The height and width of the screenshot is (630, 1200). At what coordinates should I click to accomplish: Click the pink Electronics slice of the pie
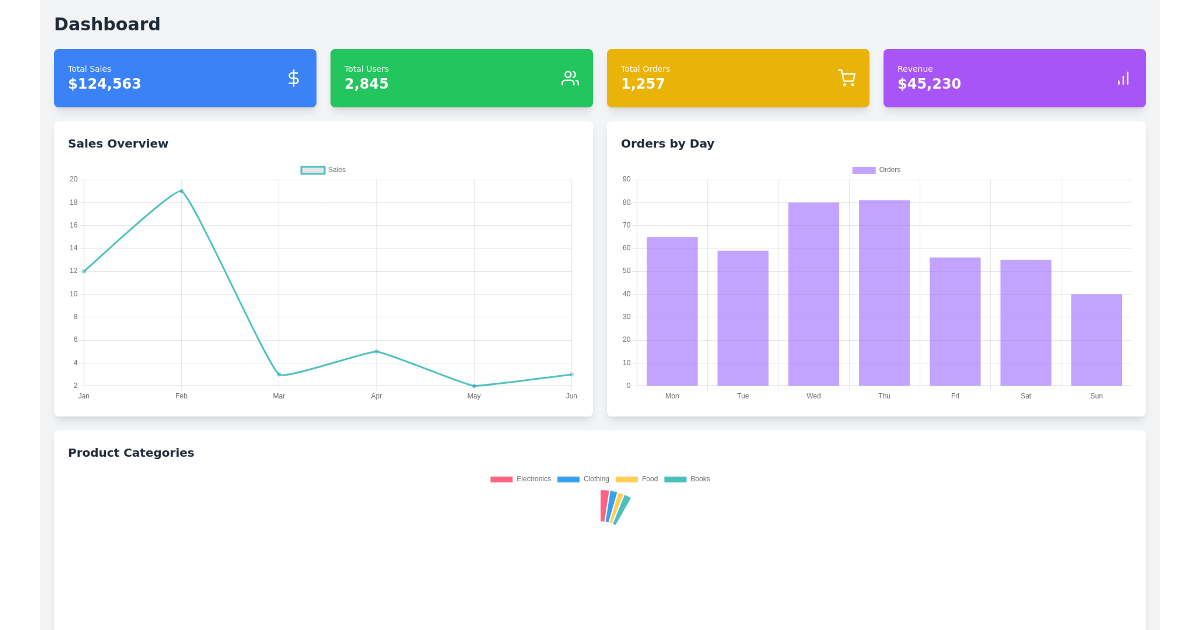click(604, 505)
